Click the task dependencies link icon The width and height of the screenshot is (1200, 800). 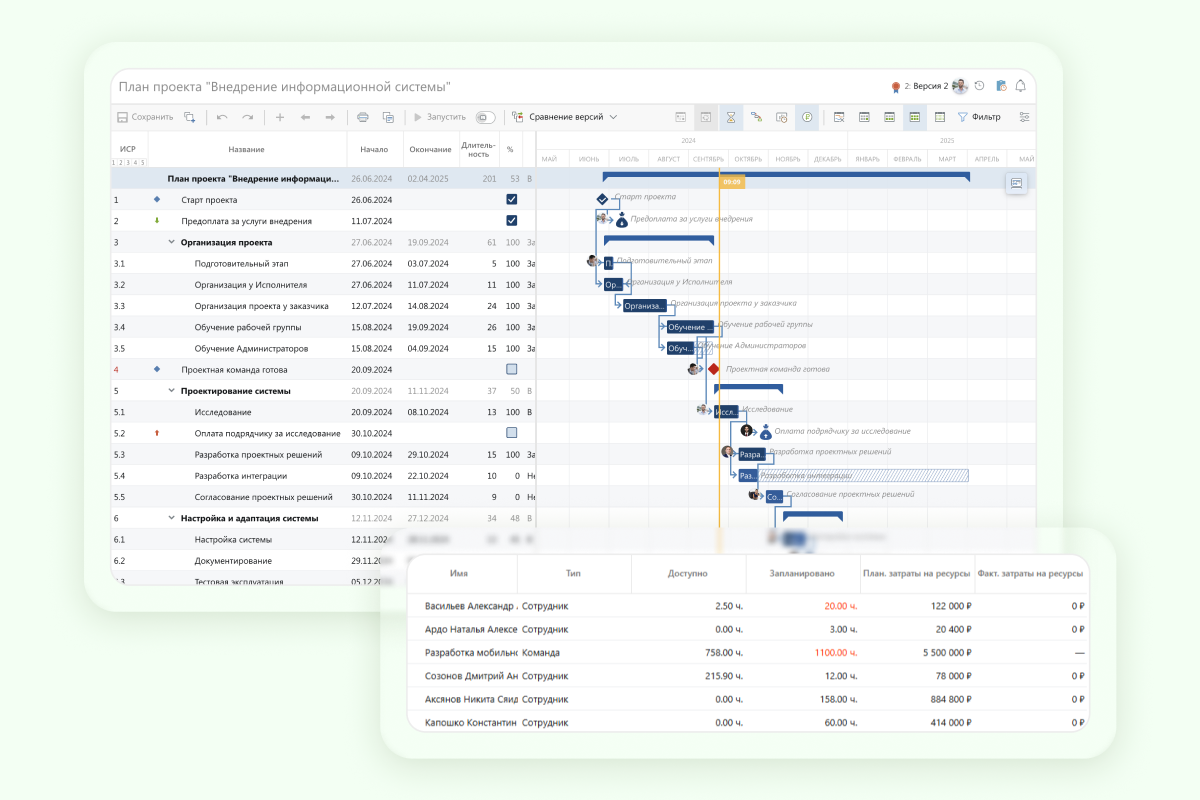pos(757,117)
